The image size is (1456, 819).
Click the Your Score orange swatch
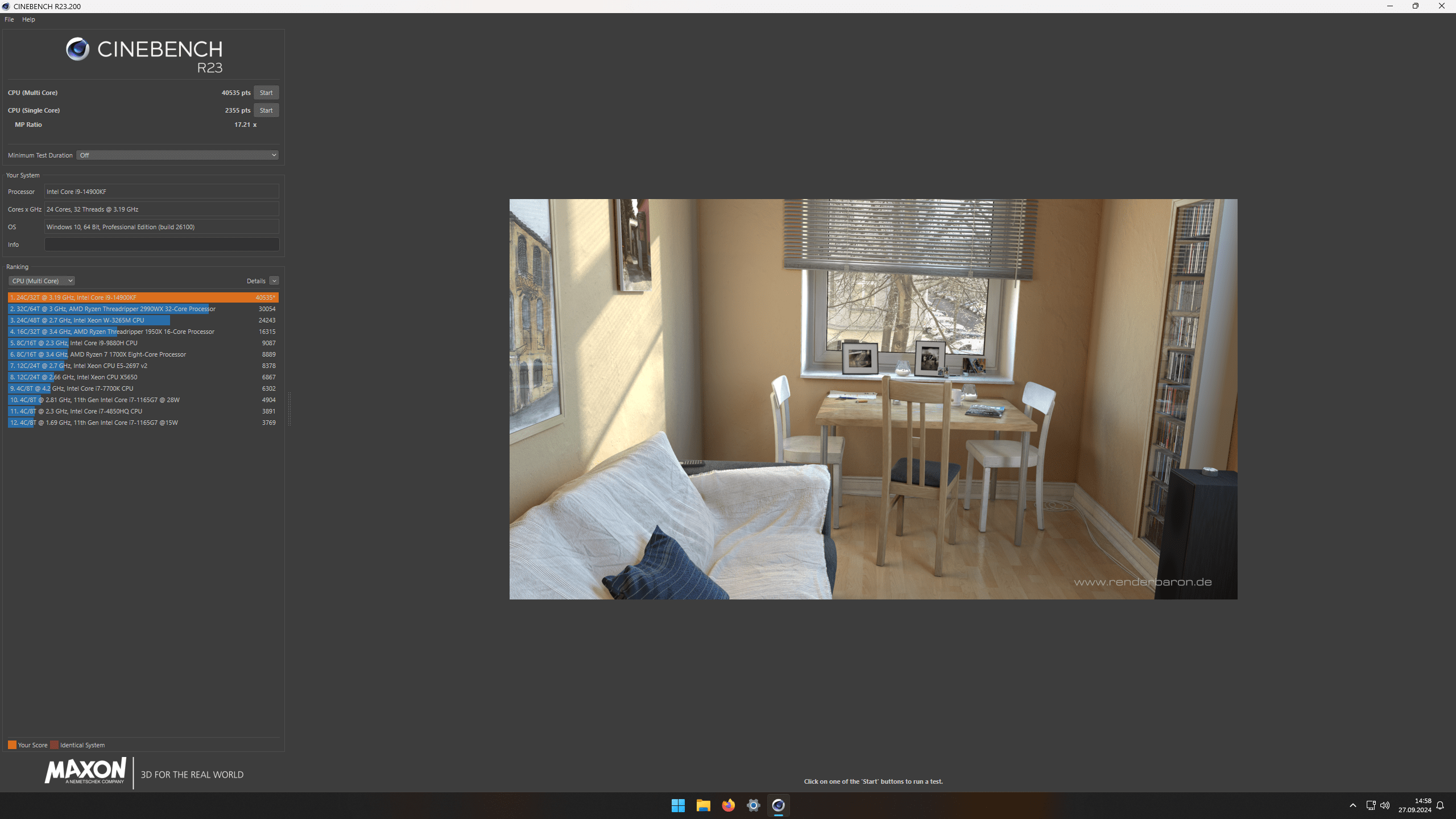pos(12,745)
